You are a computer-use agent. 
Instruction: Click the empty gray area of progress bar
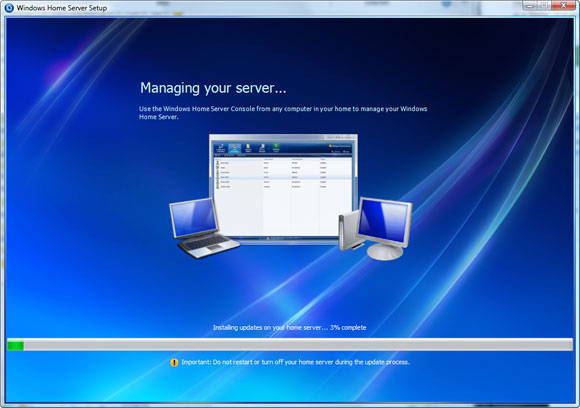pos(298,346)
